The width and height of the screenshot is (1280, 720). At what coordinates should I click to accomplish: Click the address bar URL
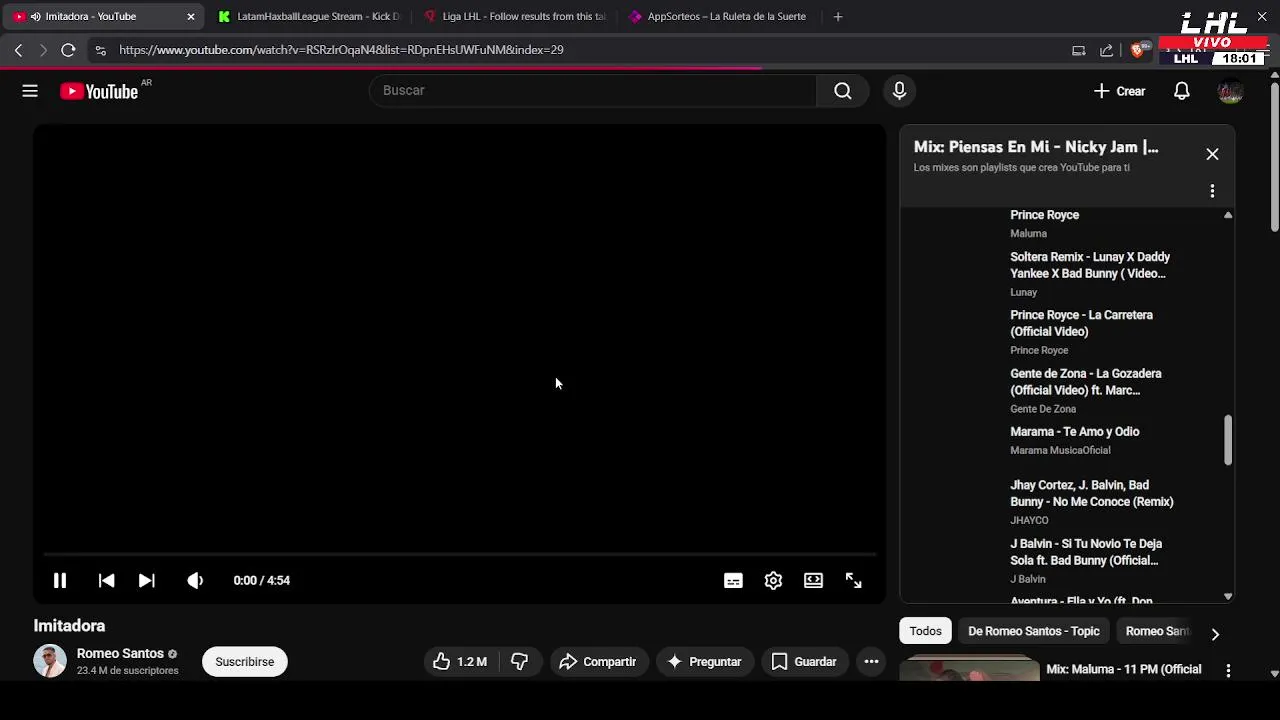click(341, 50)
